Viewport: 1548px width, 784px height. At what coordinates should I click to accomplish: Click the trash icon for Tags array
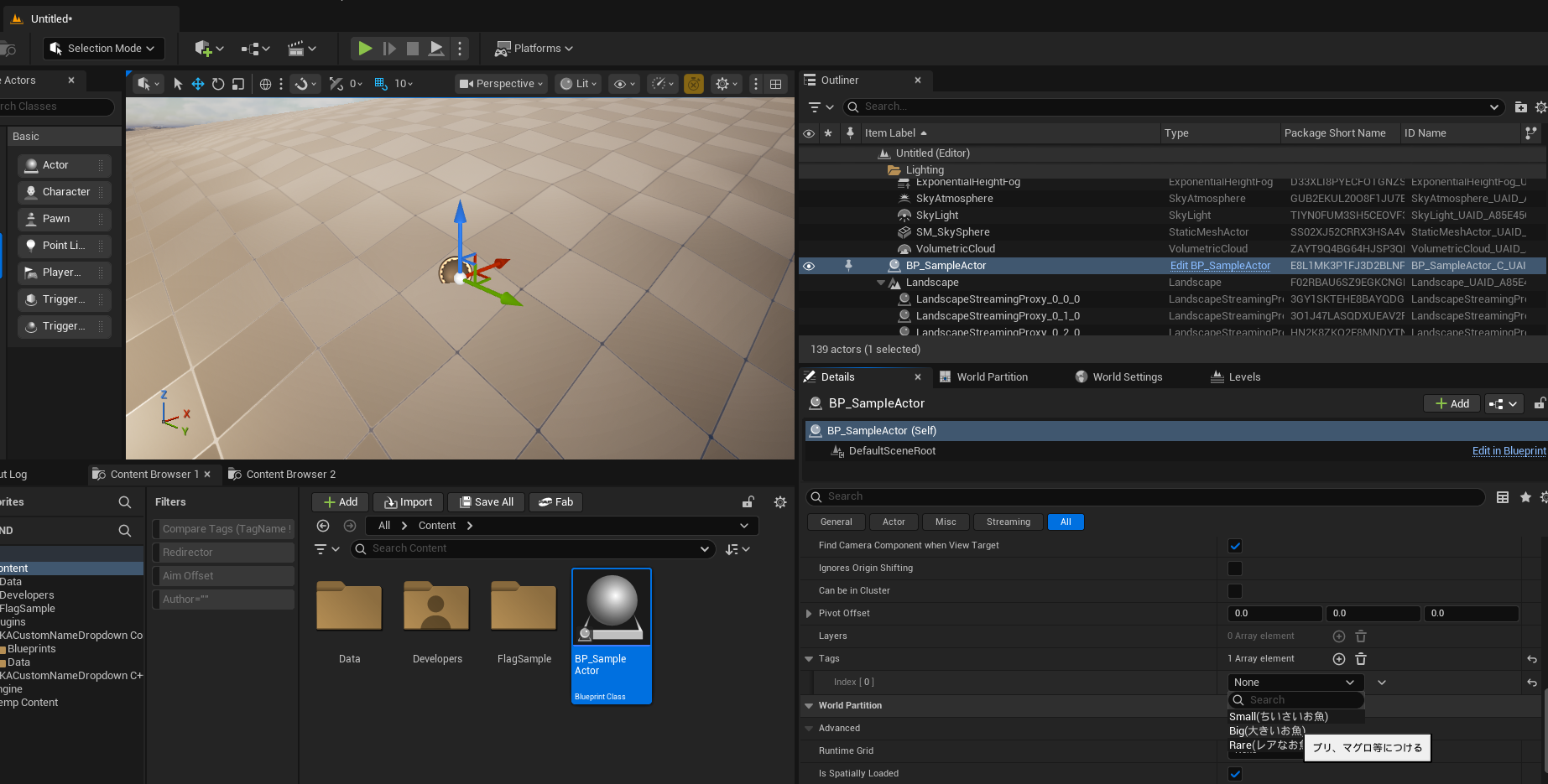pyautogui.click(x=1361, y=659)
